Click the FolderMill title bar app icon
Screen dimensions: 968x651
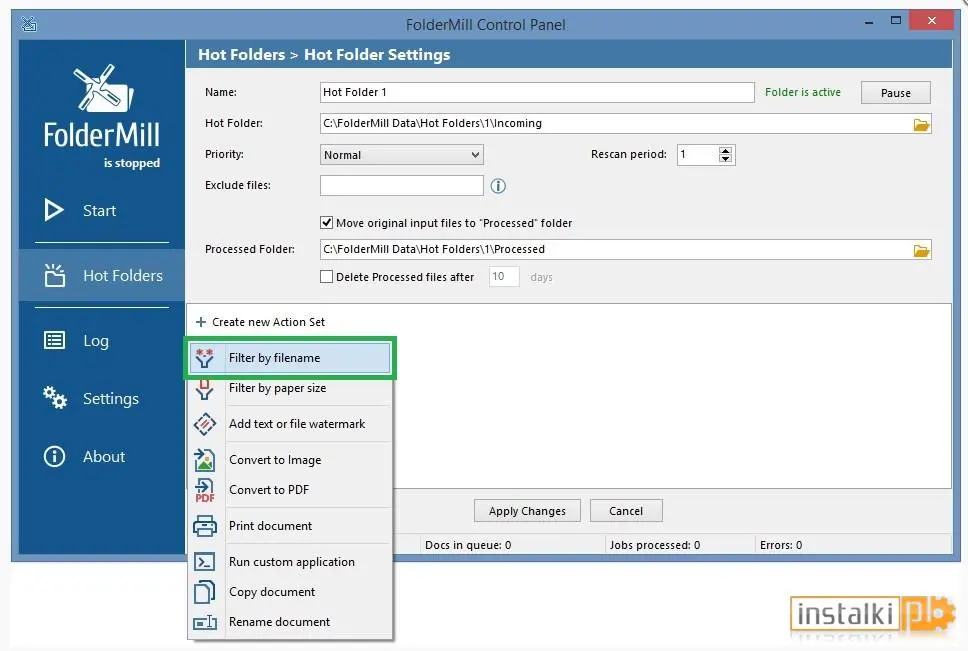point(29,24)
